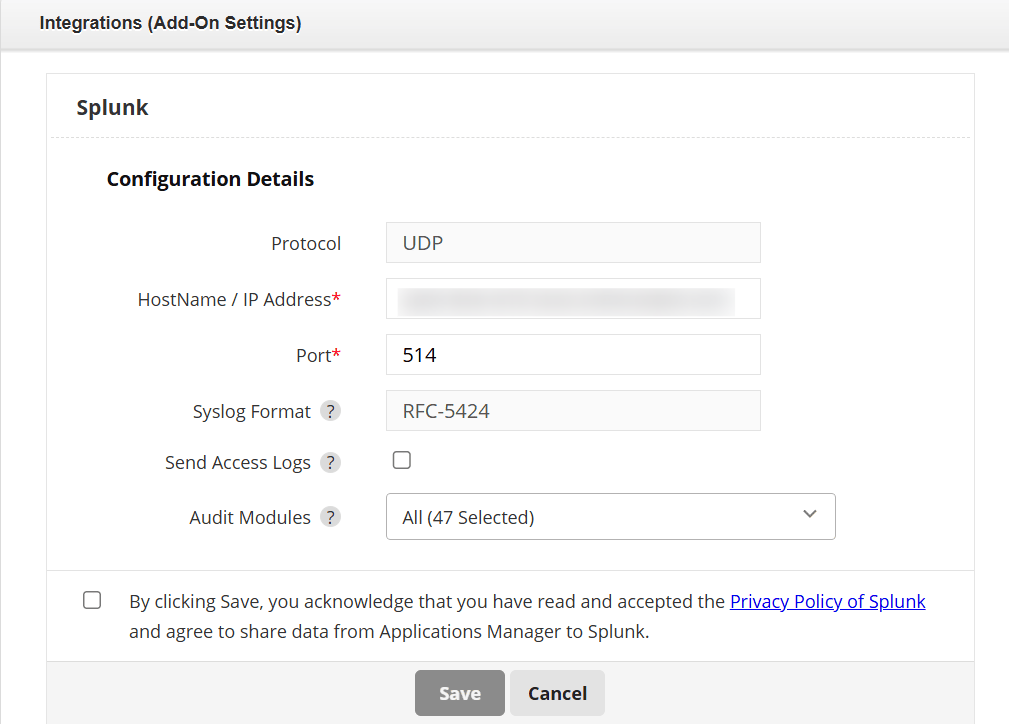
Task: Click the Protocol field showing UDP
Action: [x=572, y=242]
